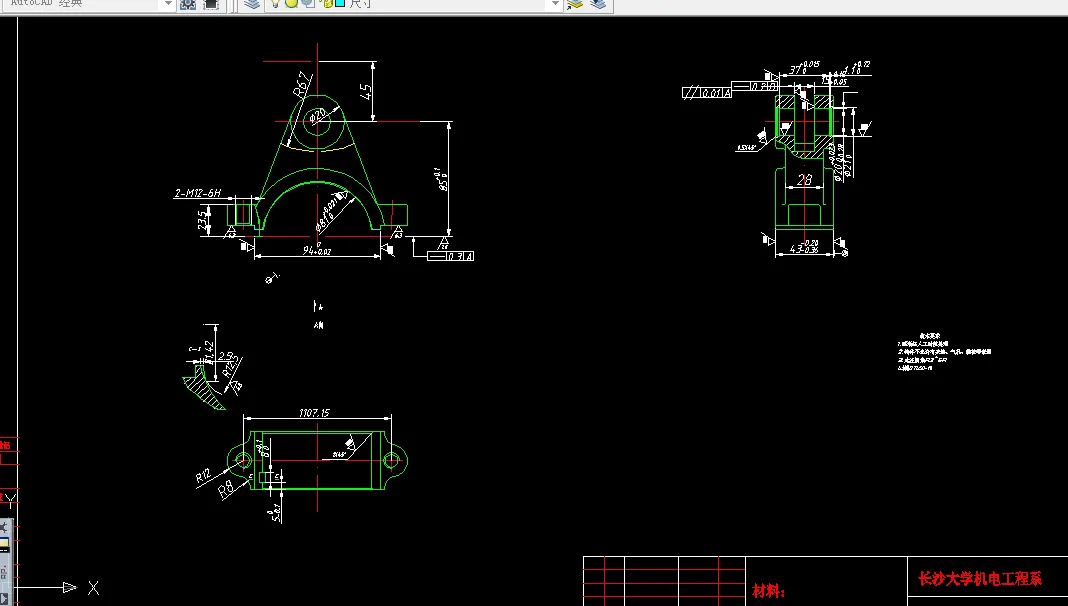The image size is (1068, 606).
Task: Click the arrow at the bottom of the left palette
Action: point(3,599)
